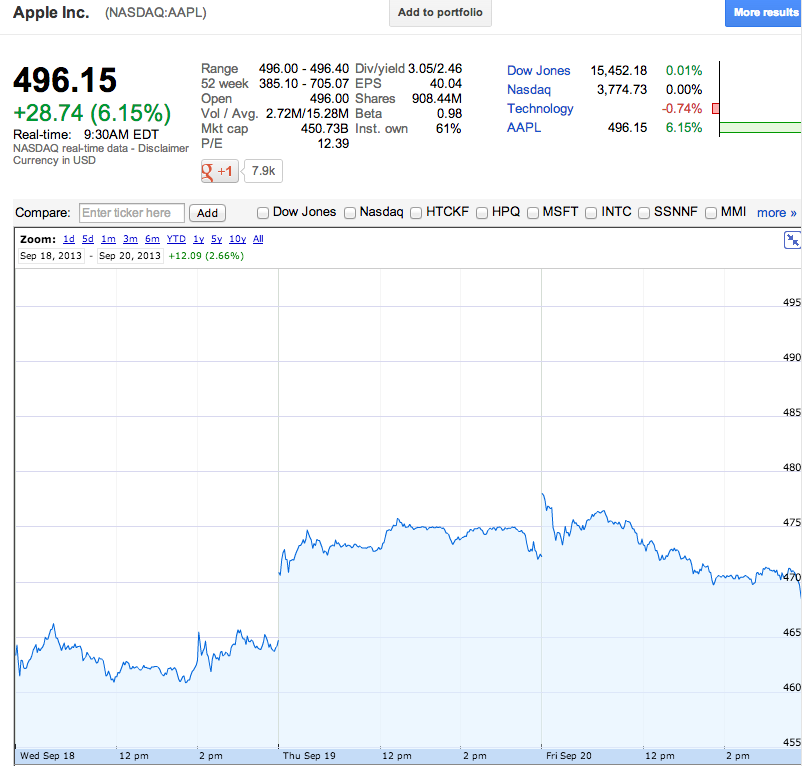This screenshot has width=802, height=766.
Task: Click the Add to portfolio button
Action: coord(440,12)
